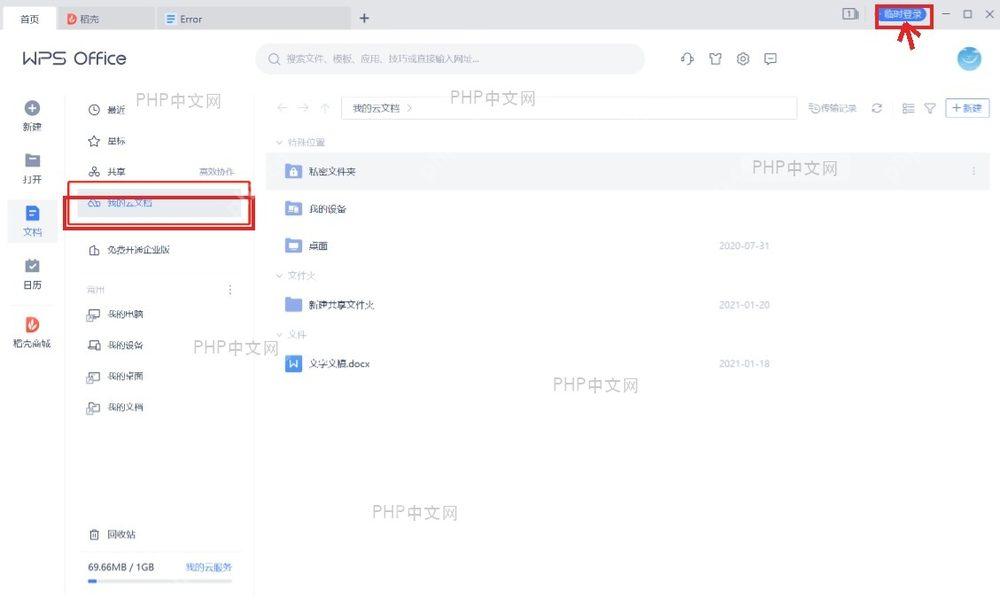Open the 共享 (Shared) section
The width and height of the screenshot is (1000, 606).
point(107,172)
